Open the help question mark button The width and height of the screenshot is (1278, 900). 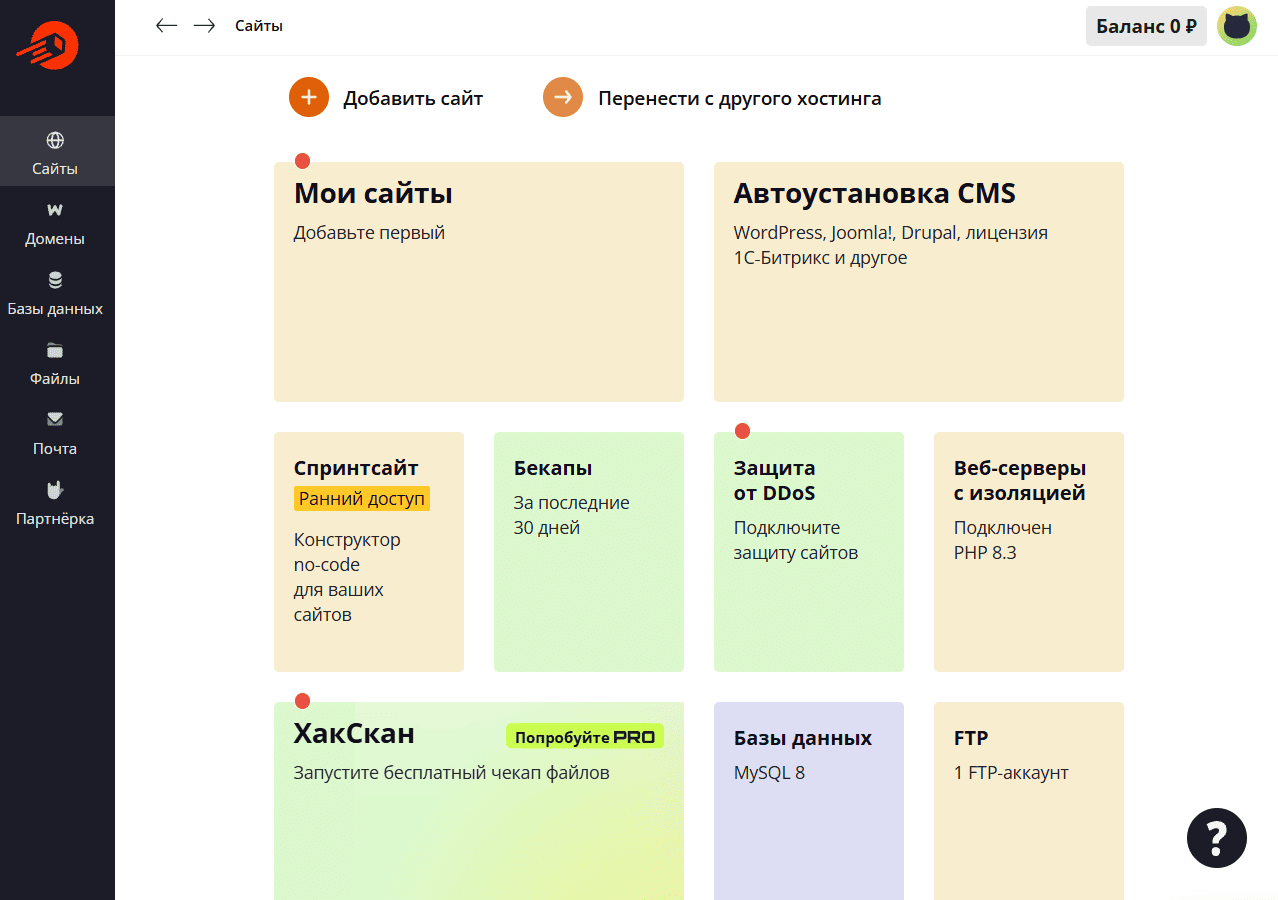1216,837
